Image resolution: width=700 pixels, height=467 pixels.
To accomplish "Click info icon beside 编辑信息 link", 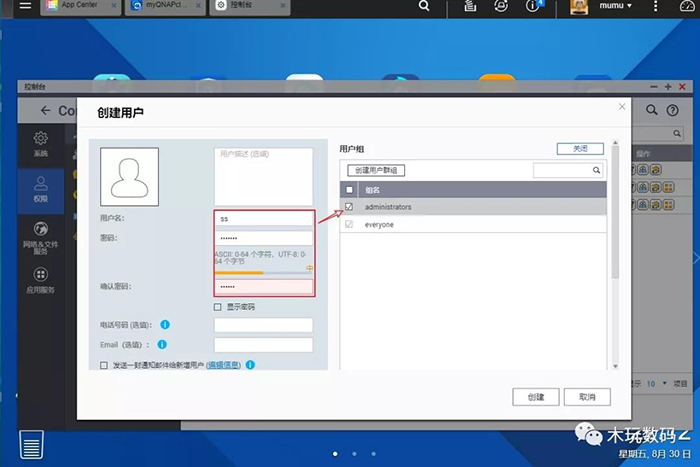I will pyautogui.click(x=250, y=365).
